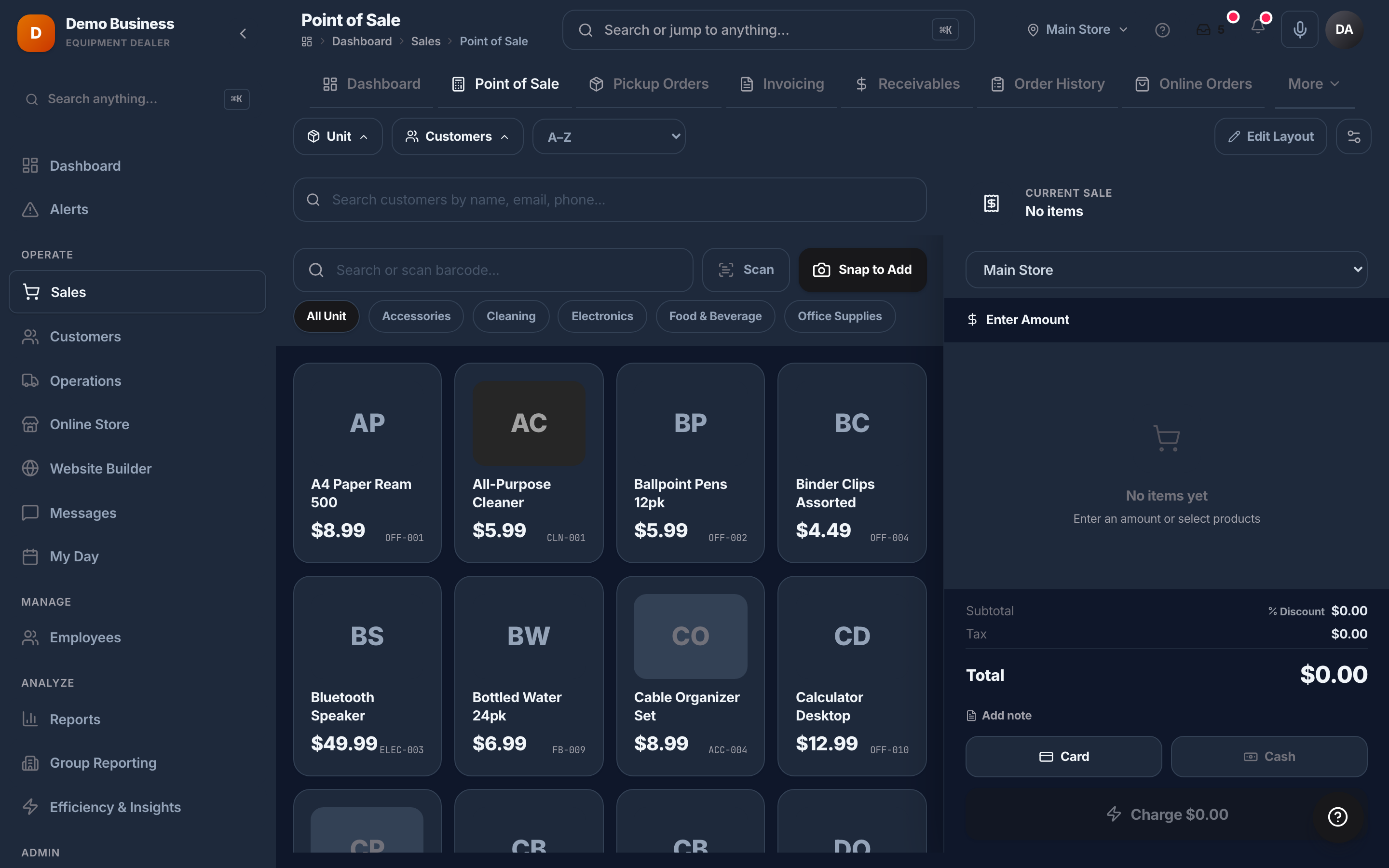Add the Bottled Water 24pk card
The height and width of the screenshot is (868, 1389).
(529, 676)
